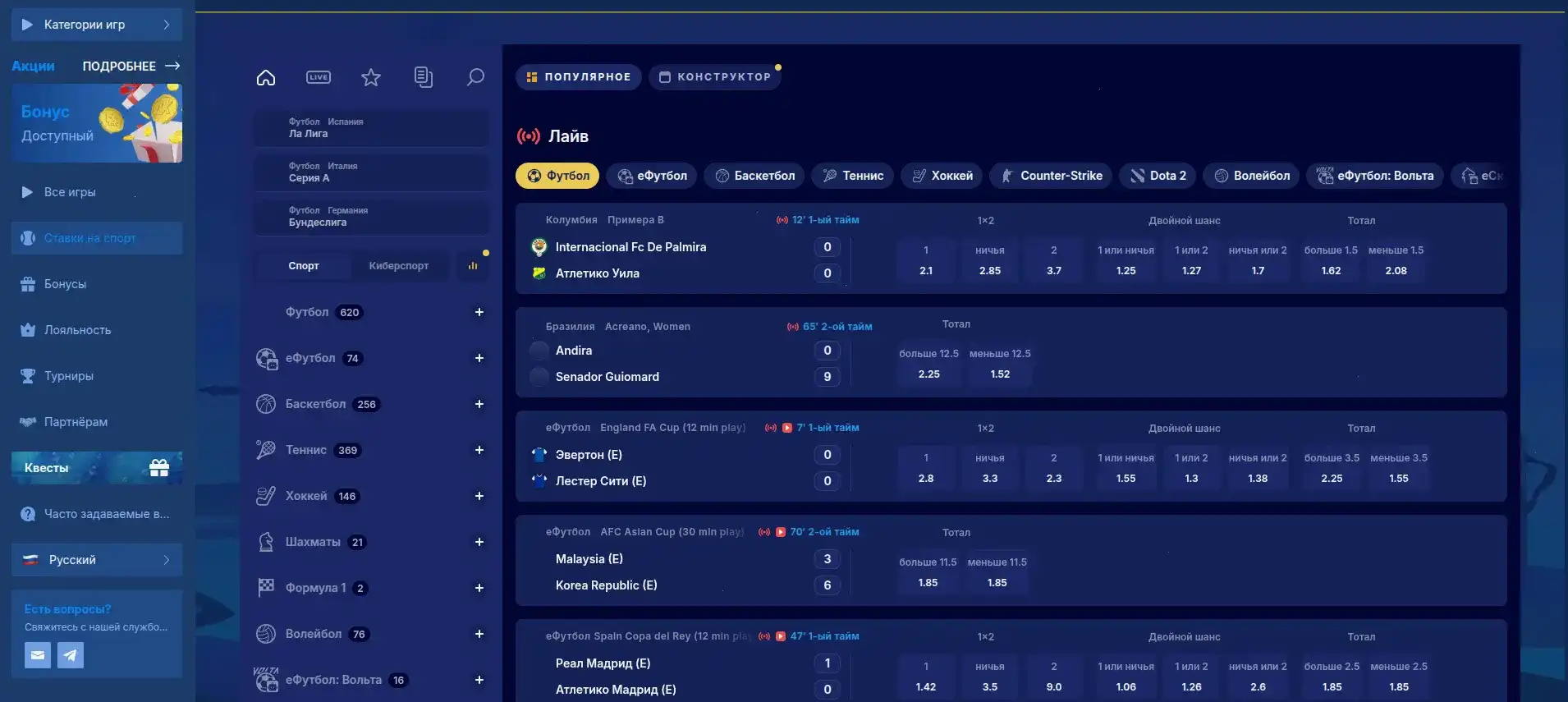The image size is (1568, 702).
Task: Switch to Киберспорт toggle
Action: [398, 266]
